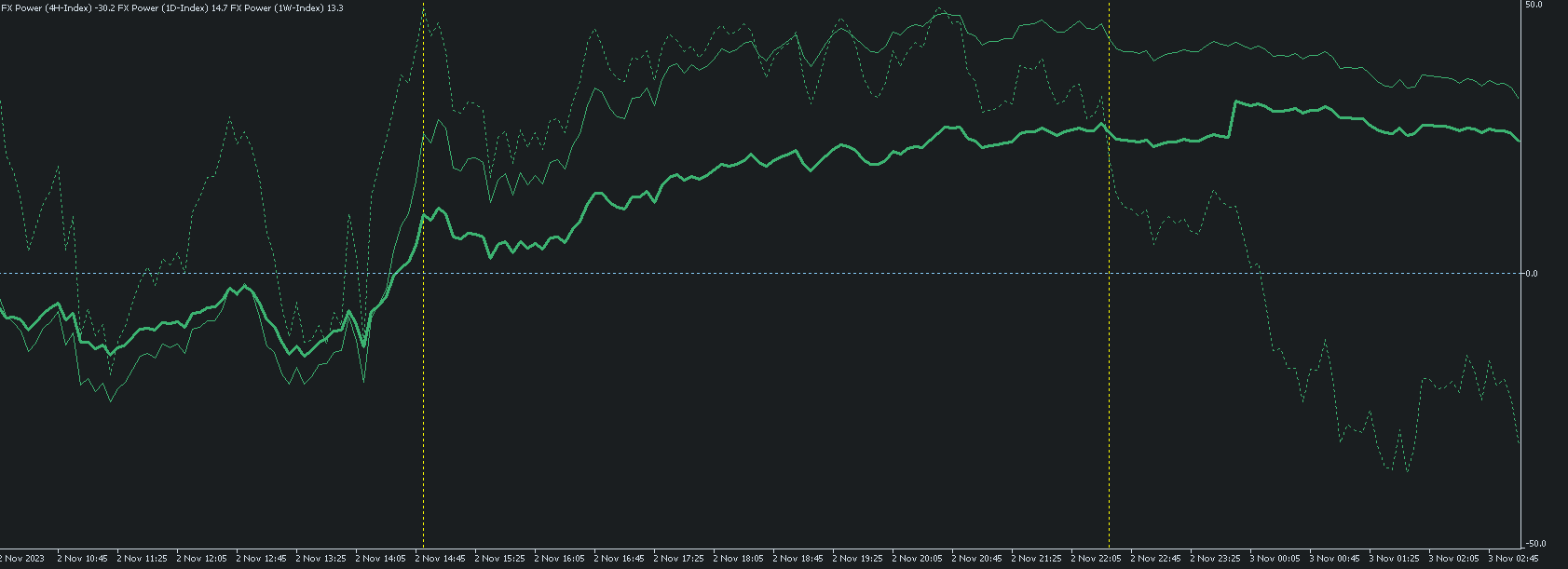This screenshot has width=1568, height=569.
Task: Click the 2 Nov 17:25 time label
Action: [x=678, y=559]
